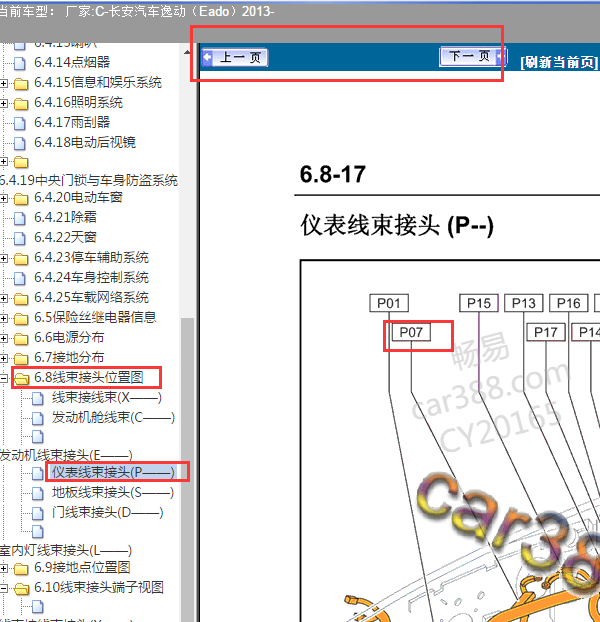
Task: Collapse the 6.8线束接头位置图 node
Action: (x=4, y=378)
